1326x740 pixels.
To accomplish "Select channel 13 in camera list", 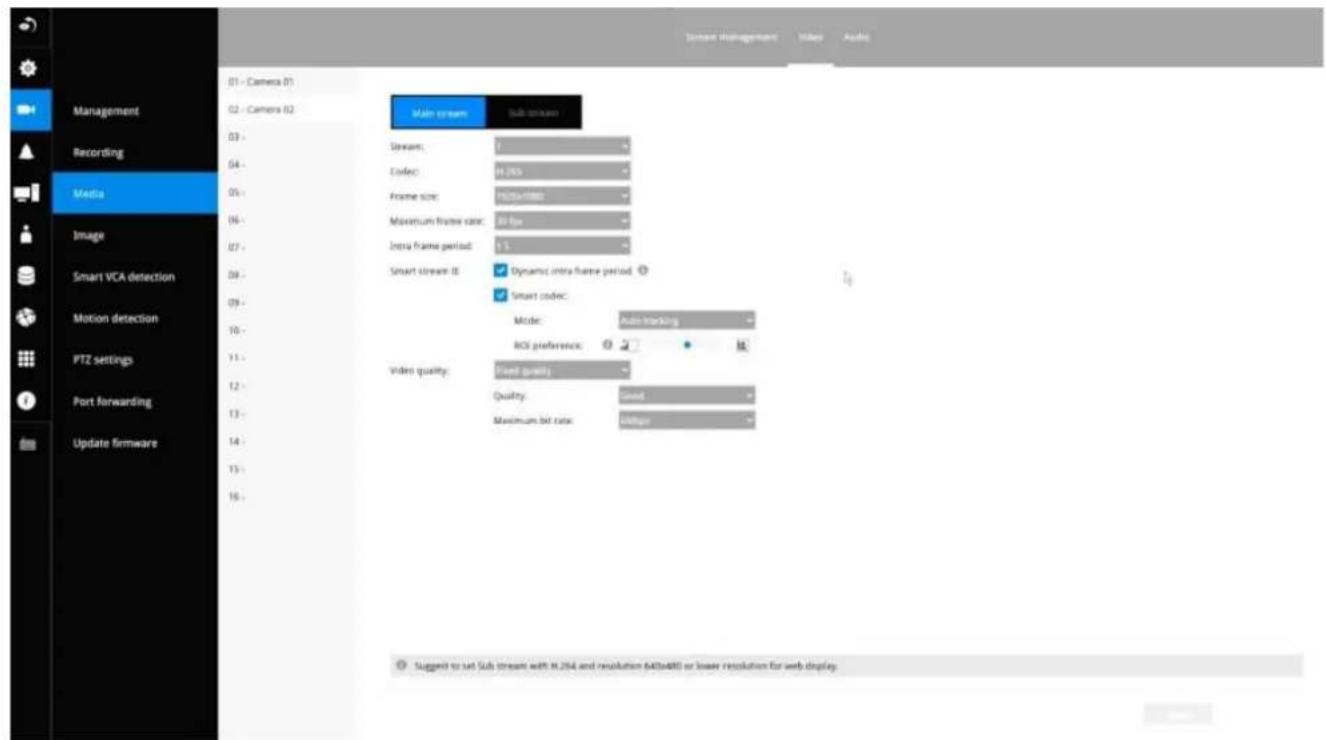I will [x=286, y=413].
